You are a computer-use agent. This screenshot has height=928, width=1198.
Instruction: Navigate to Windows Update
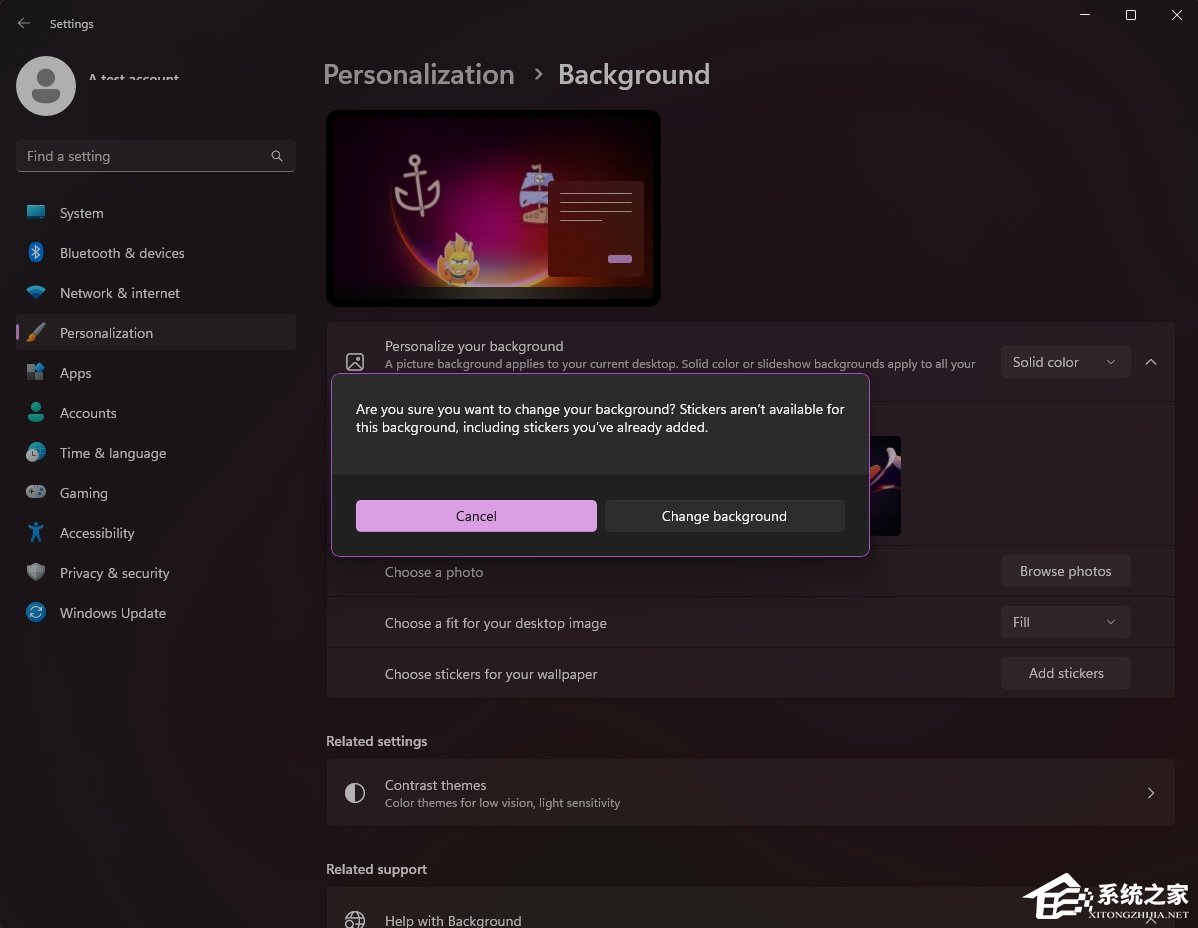156,613
